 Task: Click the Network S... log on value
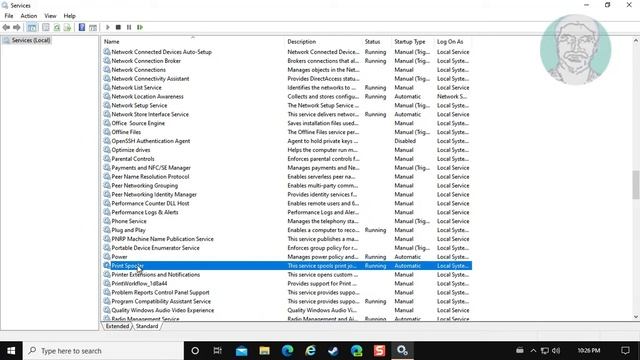pos(452,96)
